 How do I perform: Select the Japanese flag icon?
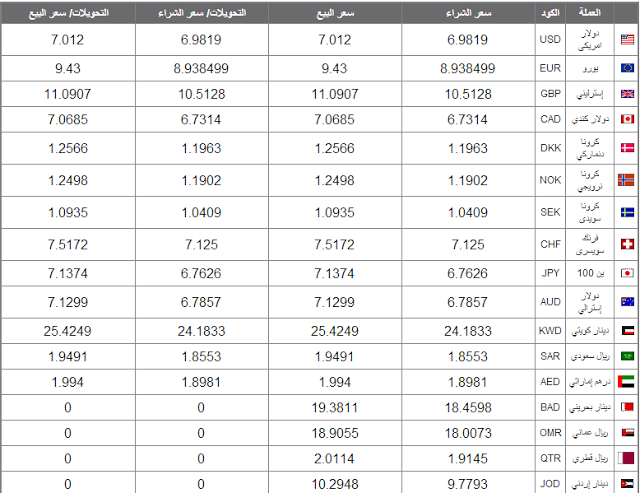click(x=627, y=273)
